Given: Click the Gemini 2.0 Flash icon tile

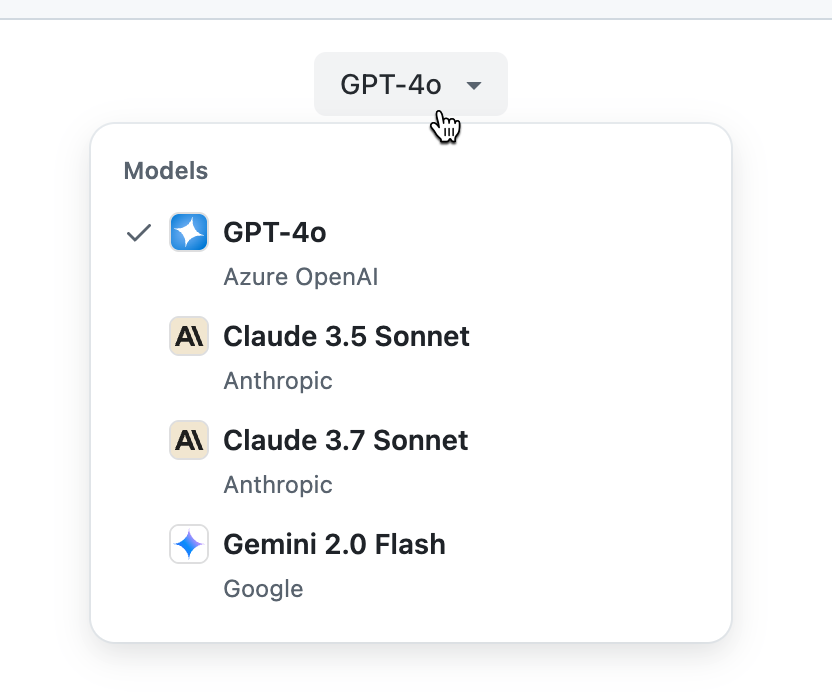Looking at the screenshot, I should (x=189, y=544).
